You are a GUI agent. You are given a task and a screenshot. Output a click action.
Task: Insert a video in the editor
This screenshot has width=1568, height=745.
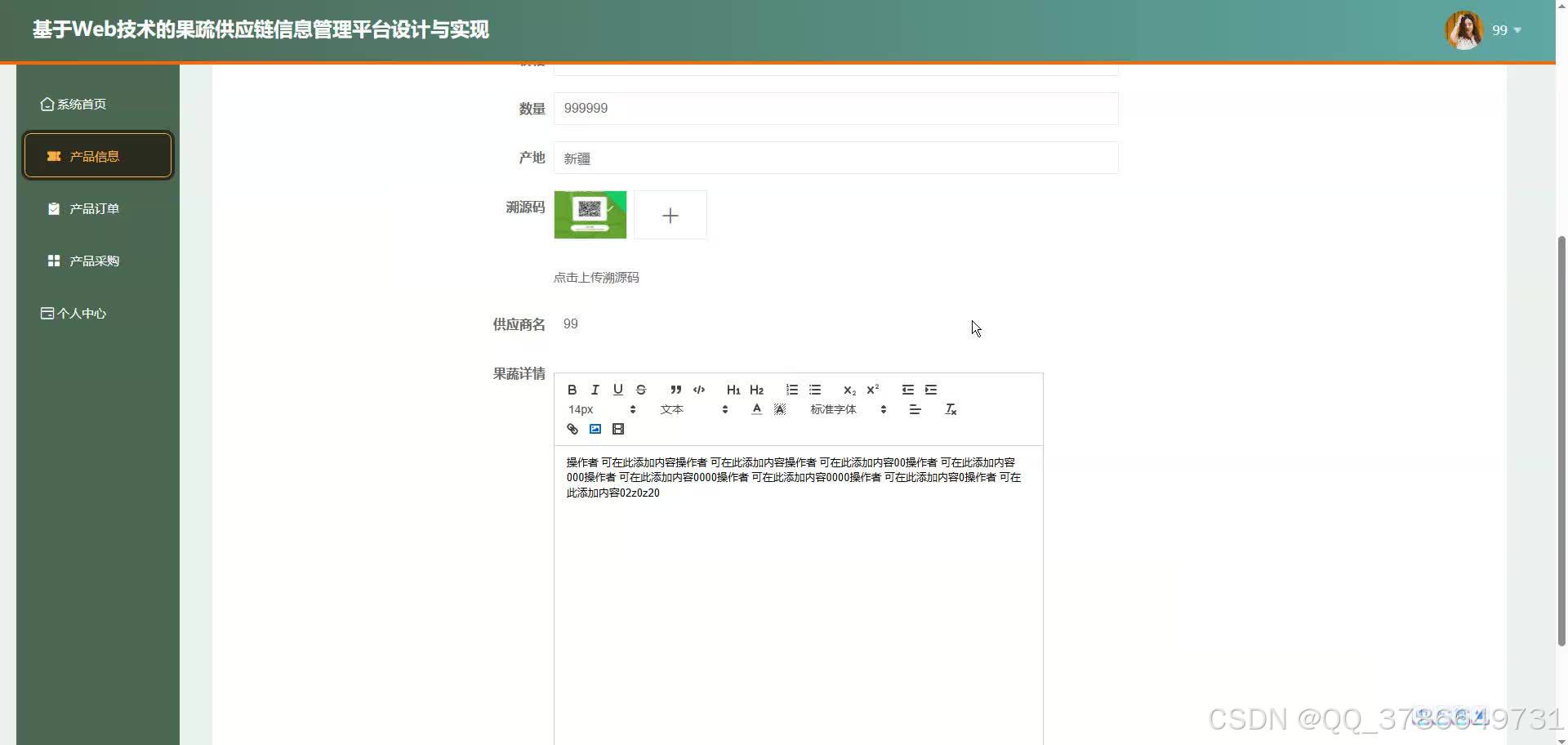(618, 428)
